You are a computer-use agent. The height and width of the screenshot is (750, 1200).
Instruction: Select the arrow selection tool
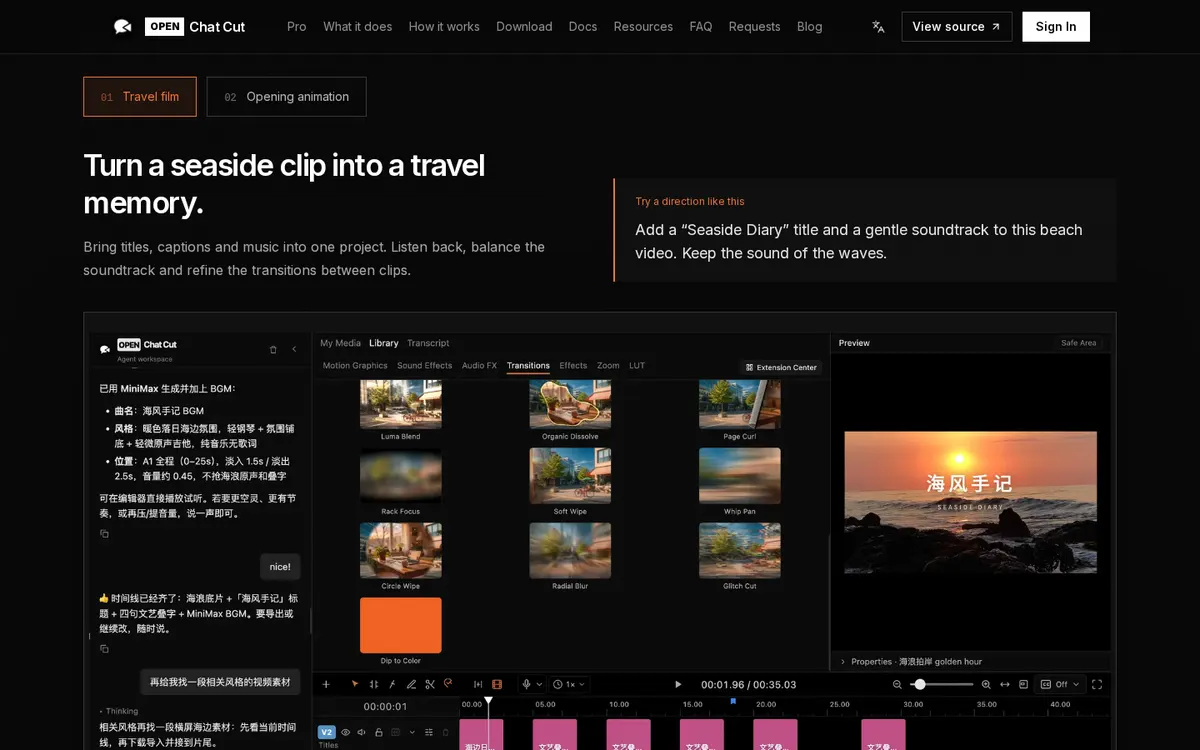click(355, 684)
